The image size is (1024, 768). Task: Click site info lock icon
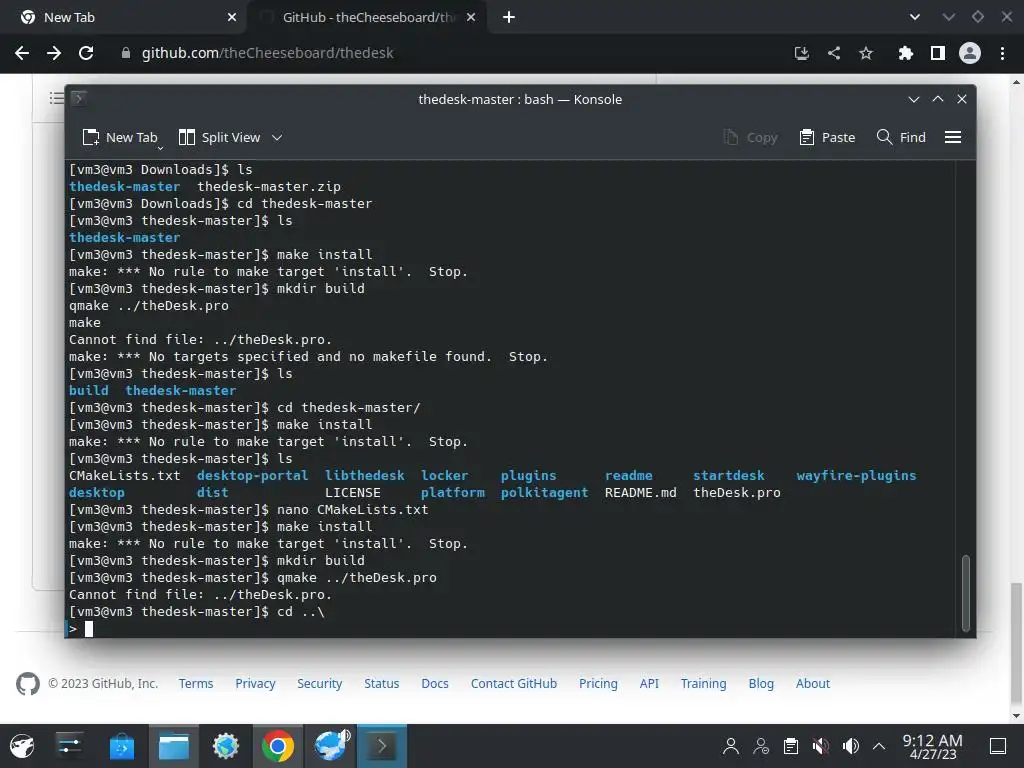point(125,53)
